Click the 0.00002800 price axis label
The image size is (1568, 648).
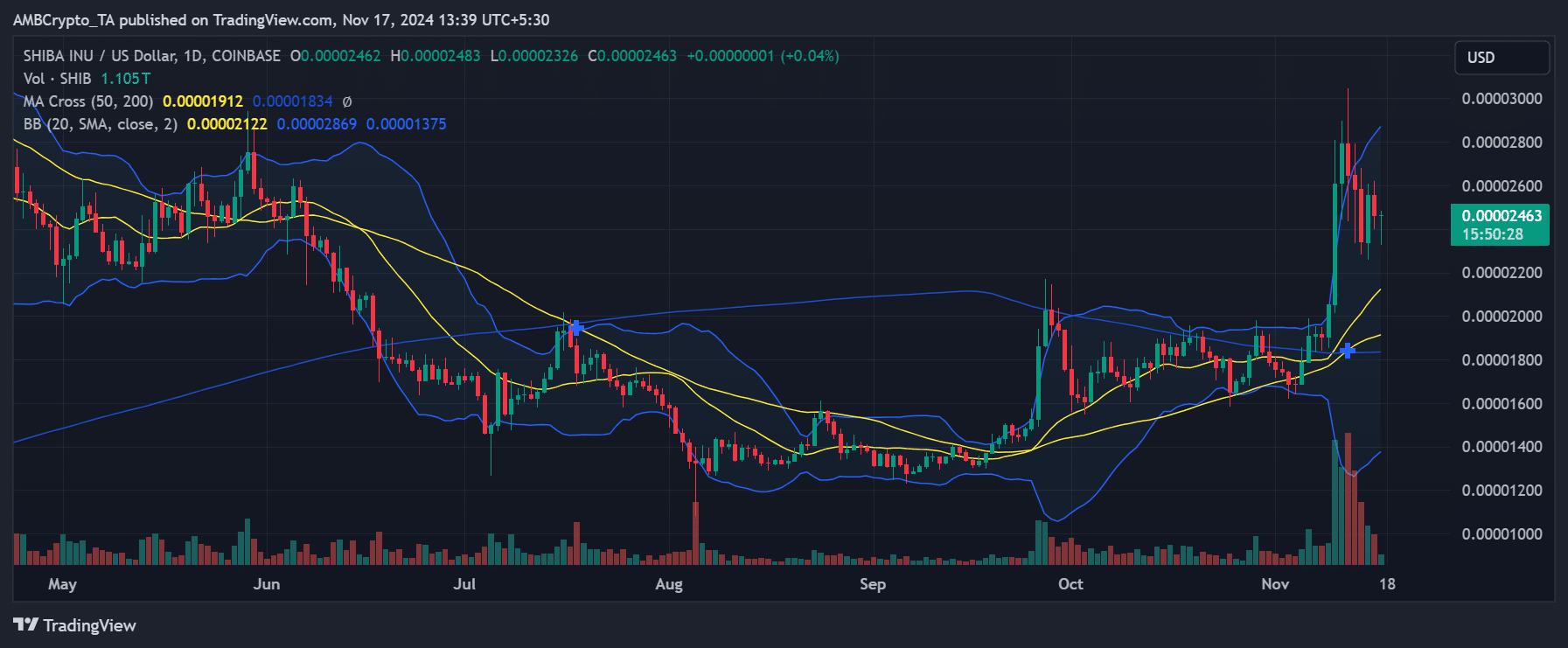(1502, 143)
